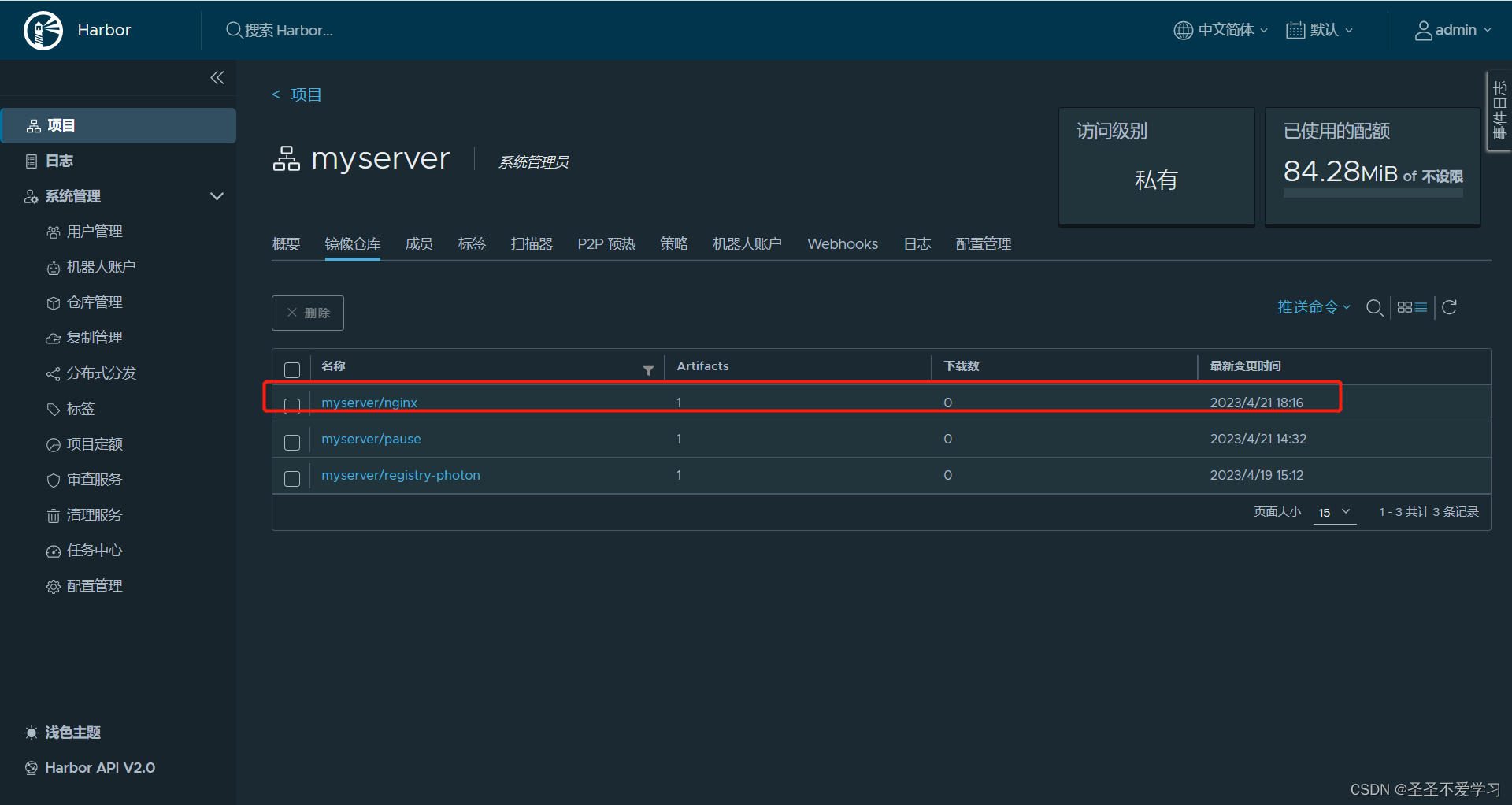Open the 默认 date format dropdown

[1320, 30]
